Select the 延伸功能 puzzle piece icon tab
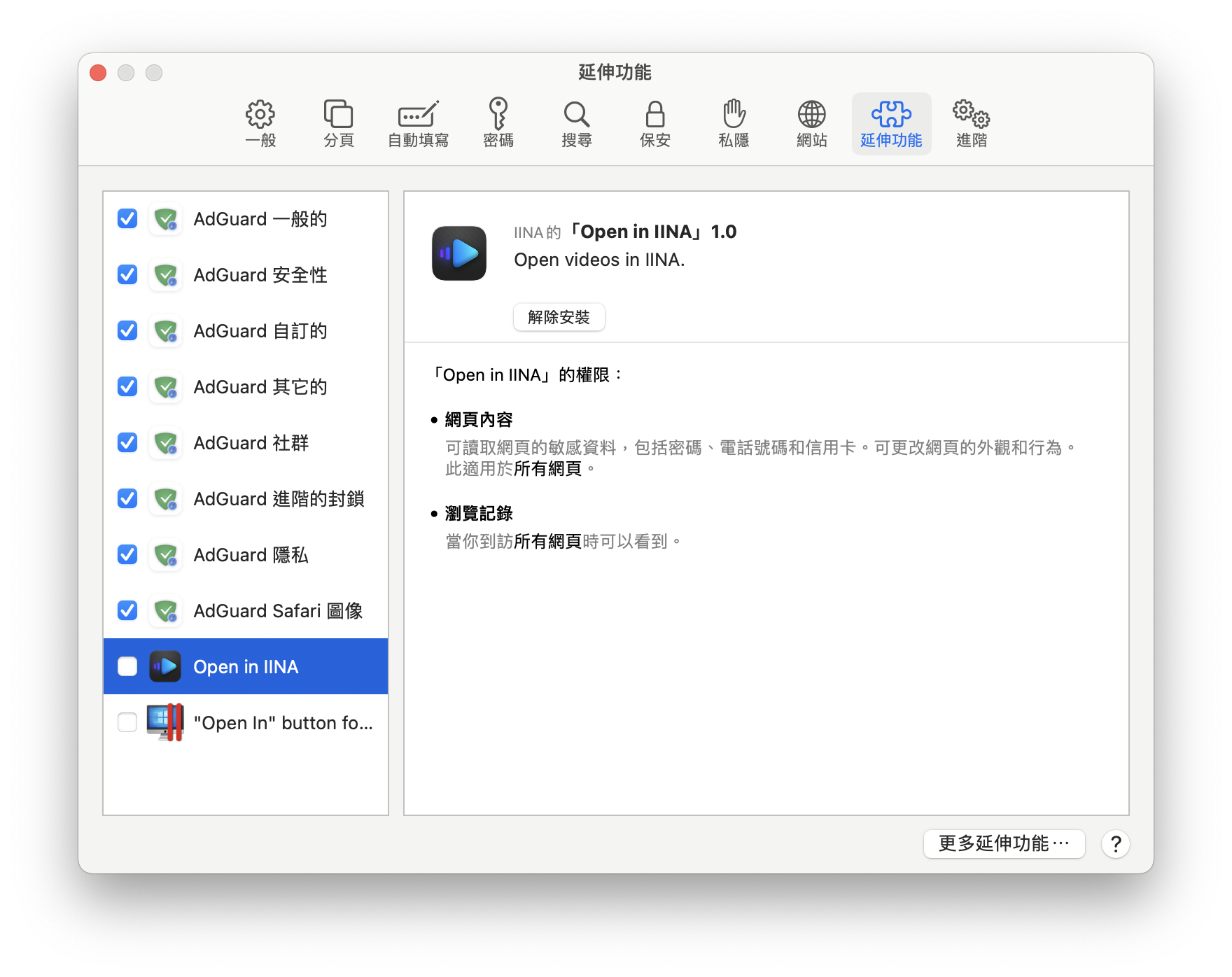Screen dimensions: 1232x977 891,123
